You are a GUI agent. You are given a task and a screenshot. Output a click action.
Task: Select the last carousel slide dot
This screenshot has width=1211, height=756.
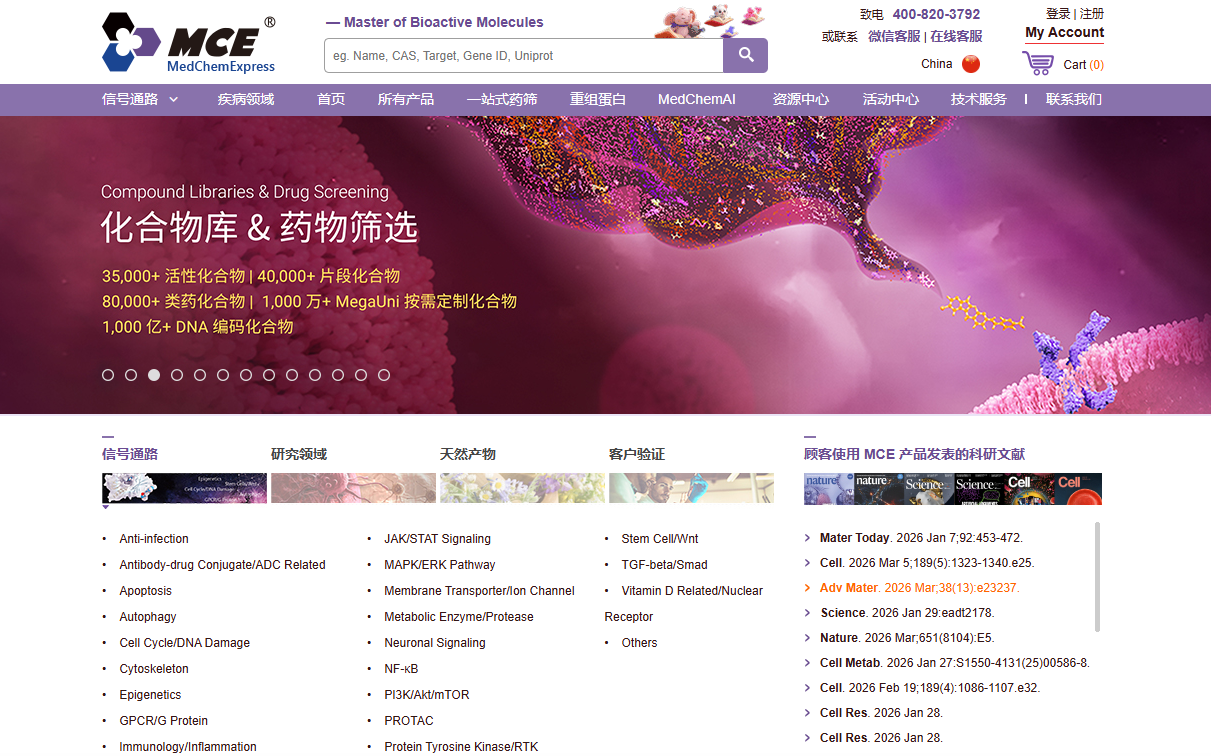[384, 375]
